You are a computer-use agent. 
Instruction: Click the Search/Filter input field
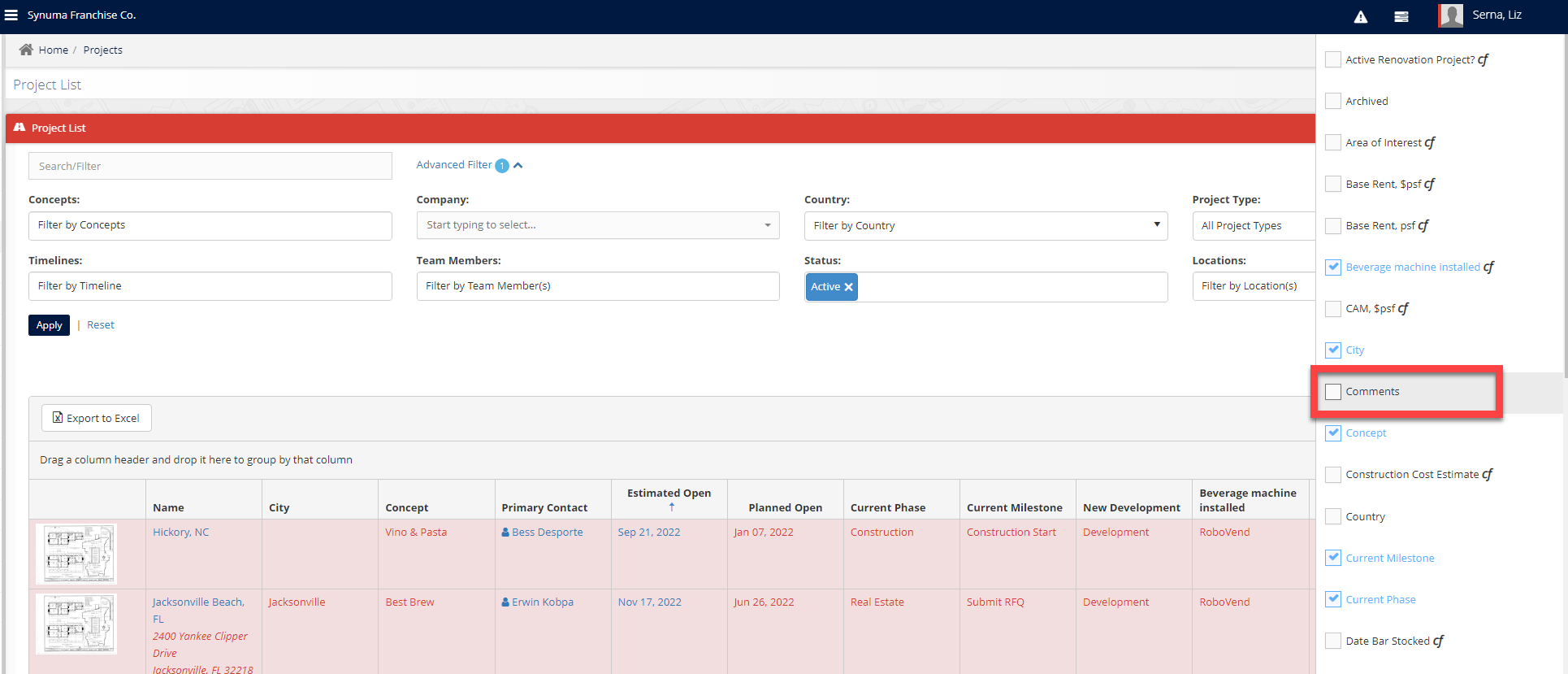[x=210, y=166]
